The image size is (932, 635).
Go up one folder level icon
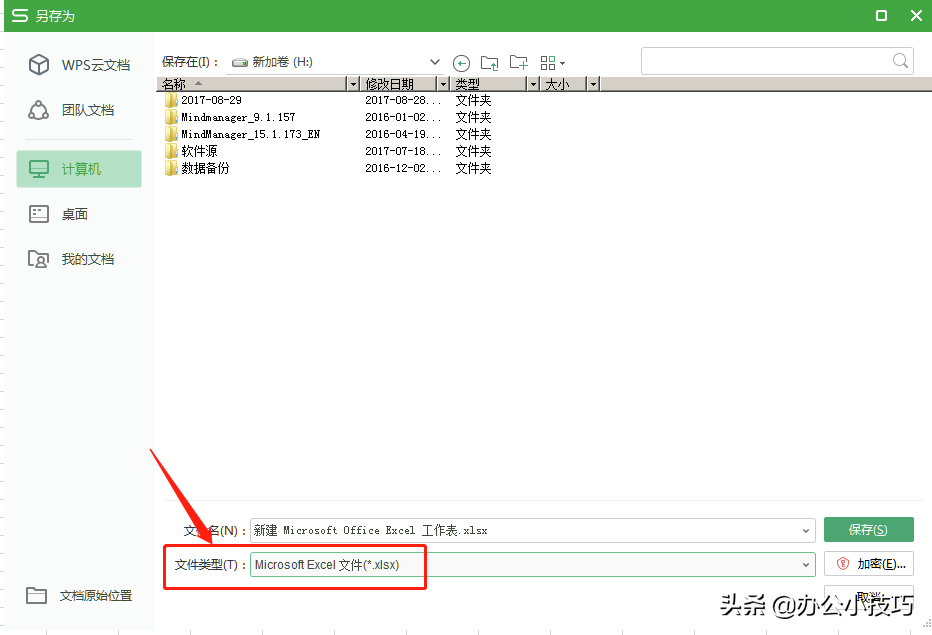click(x=490, y=62)
